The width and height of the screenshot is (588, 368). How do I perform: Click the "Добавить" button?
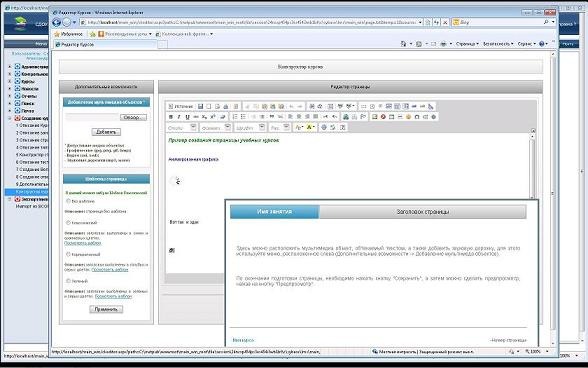106,132
